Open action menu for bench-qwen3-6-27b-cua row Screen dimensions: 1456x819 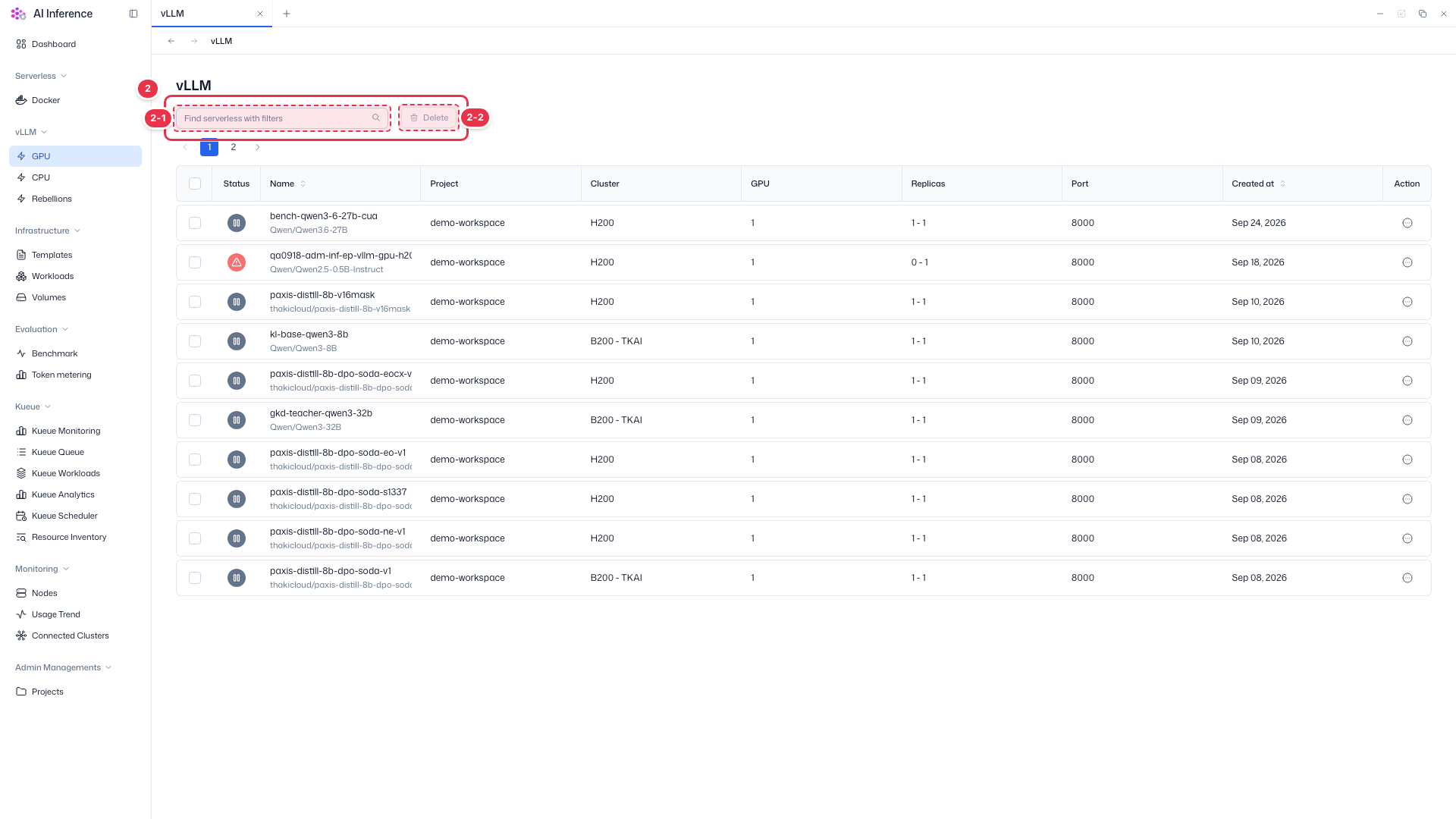click(1407, 223)
